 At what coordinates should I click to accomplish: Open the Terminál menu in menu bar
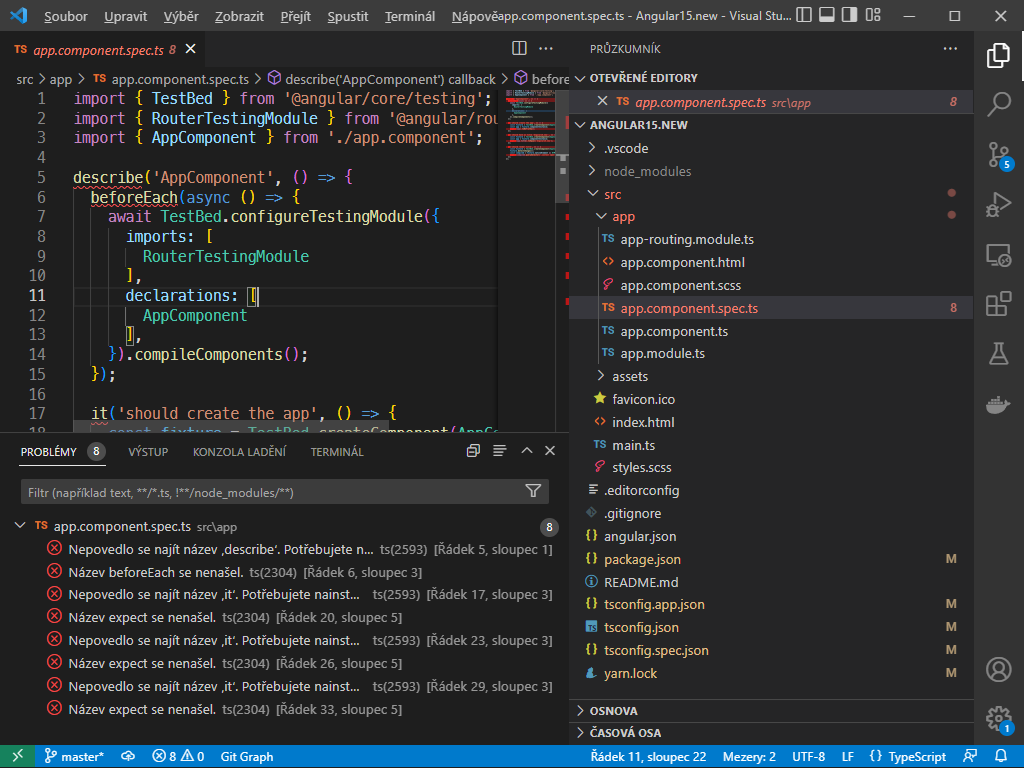click(x=409, y=17)
